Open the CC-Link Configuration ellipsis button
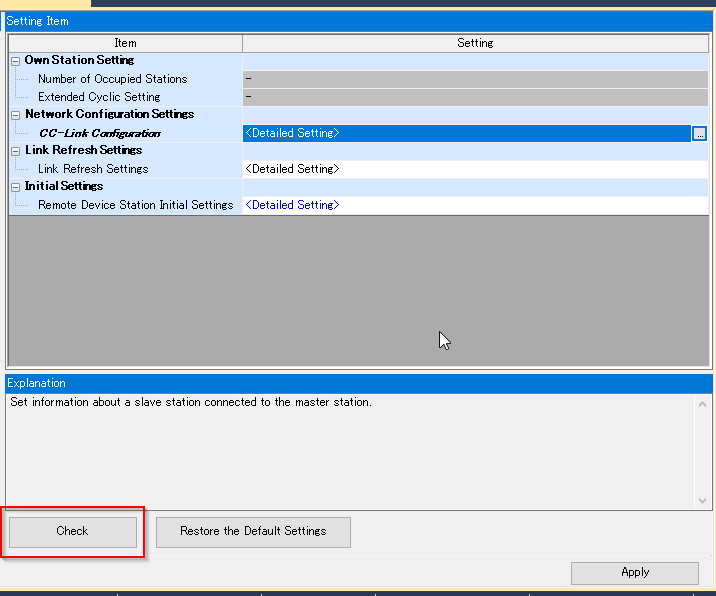 699,134
